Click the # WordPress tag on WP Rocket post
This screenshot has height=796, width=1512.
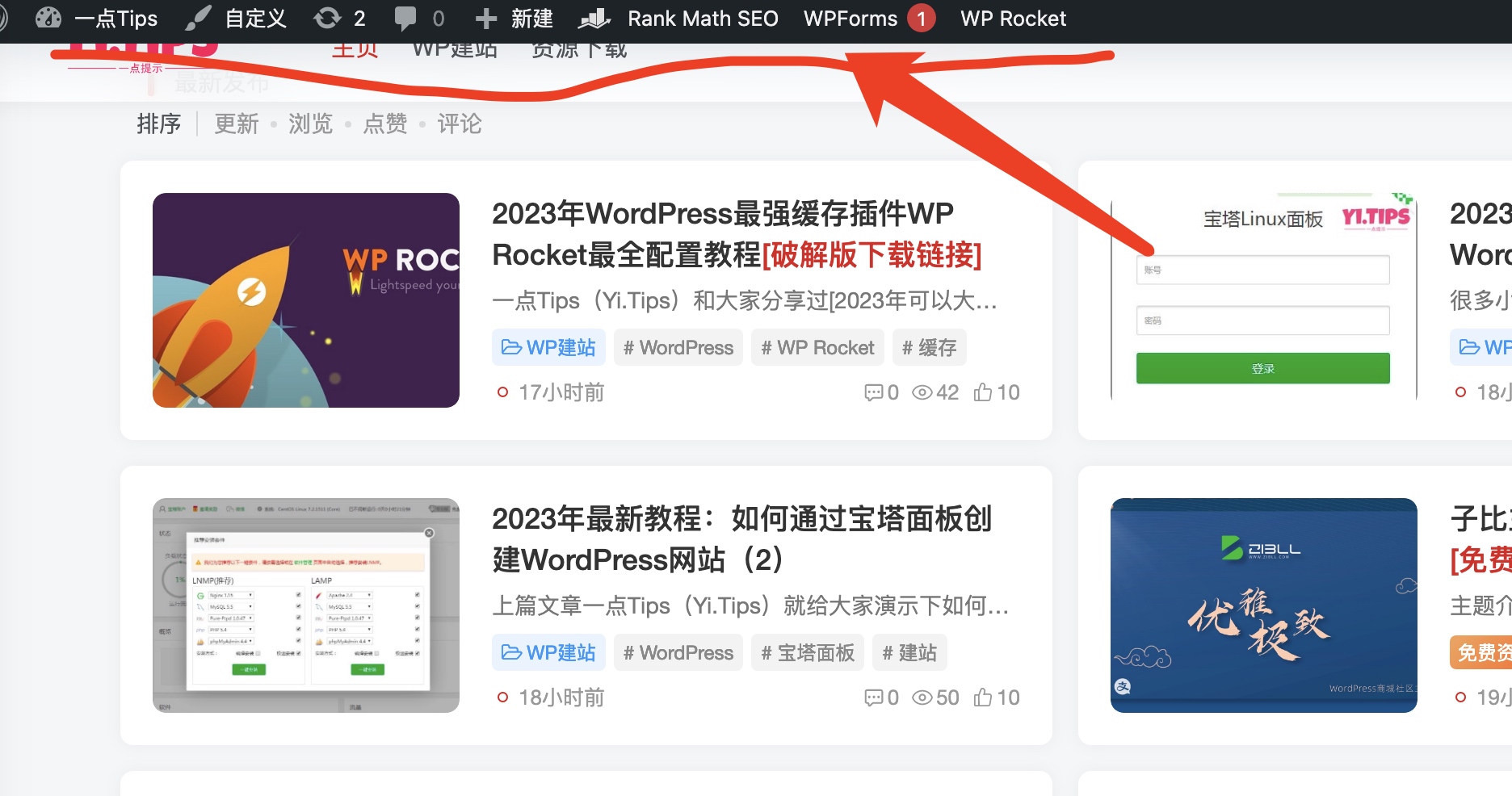678,348
